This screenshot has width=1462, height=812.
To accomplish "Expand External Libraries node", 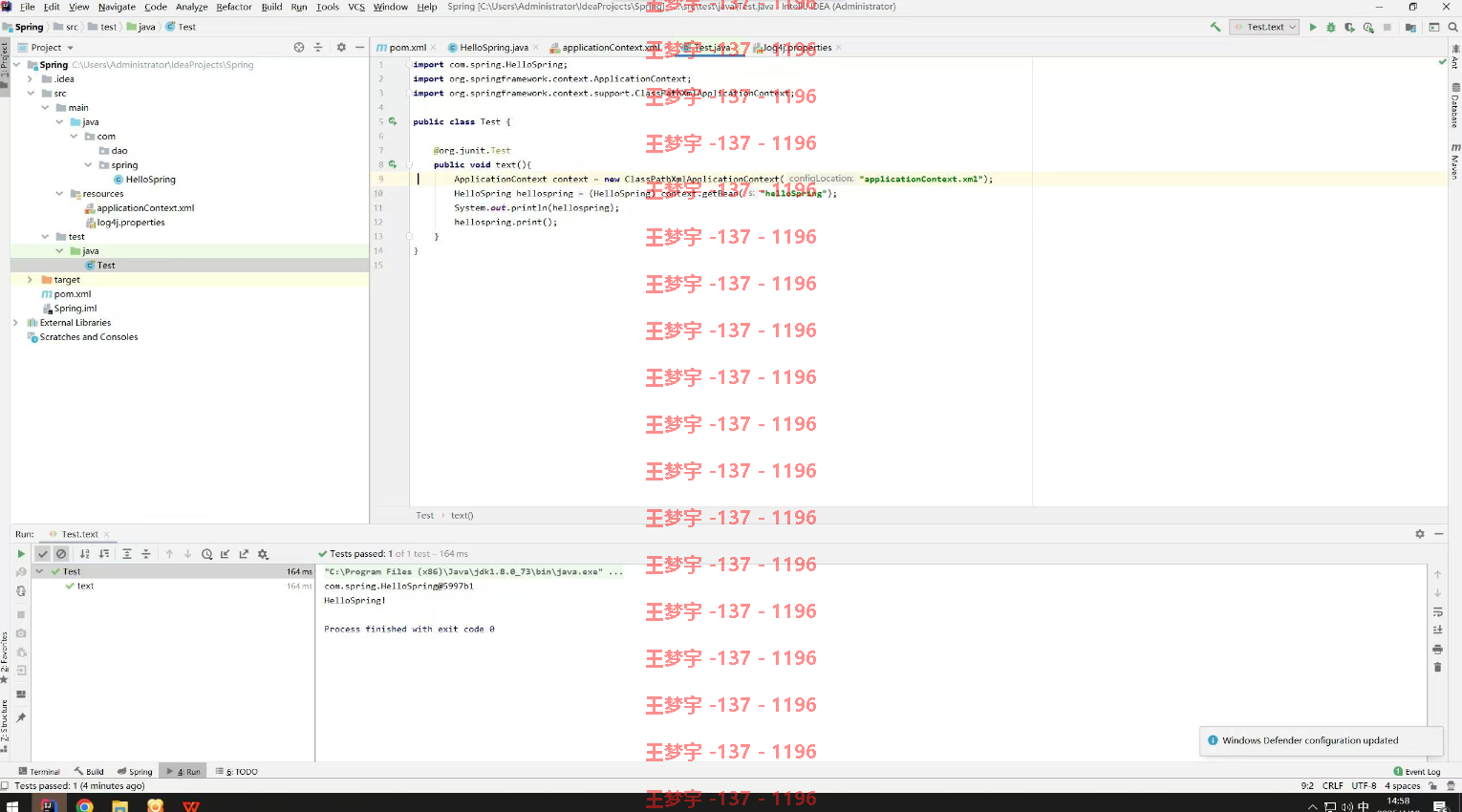I will pos(16,323).
